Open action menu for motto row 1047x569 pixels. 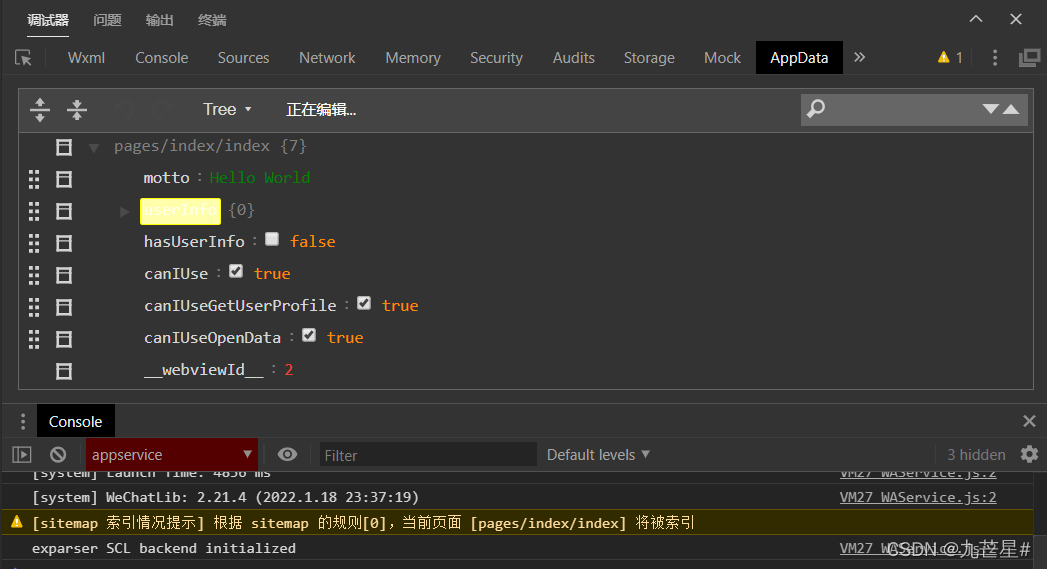64,179
